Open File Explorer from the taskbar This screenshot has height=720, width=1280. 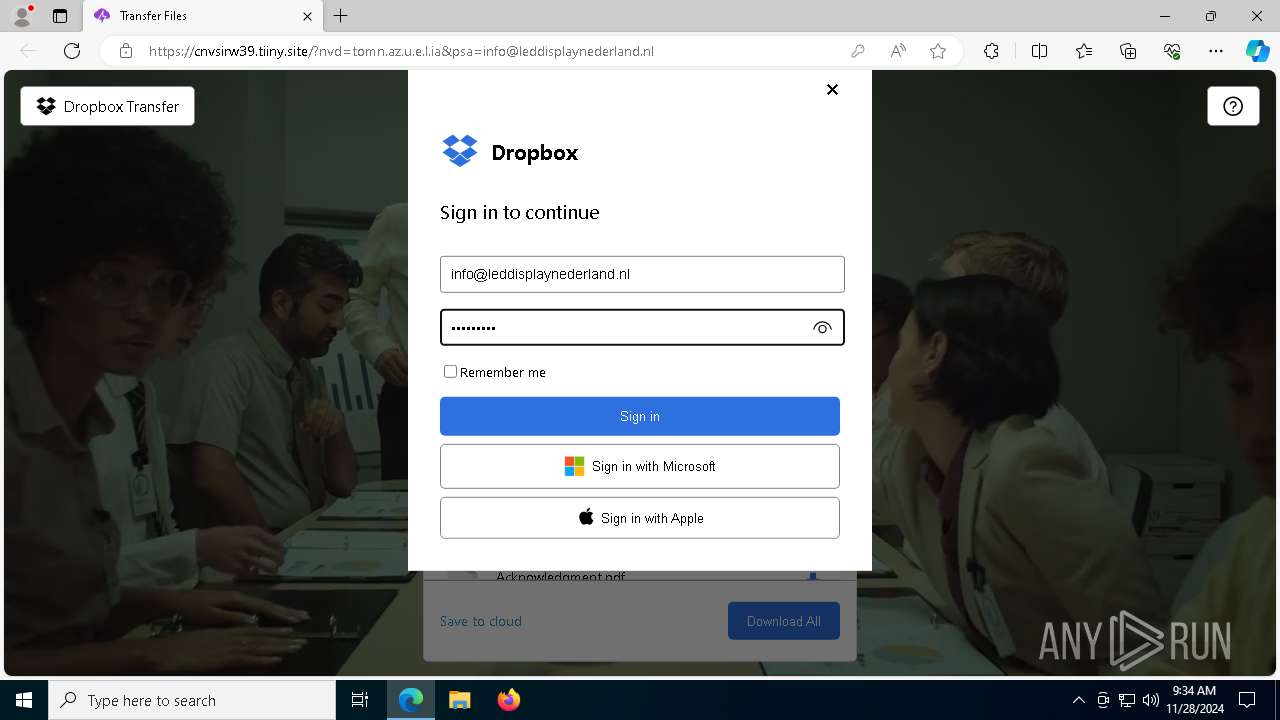coord(459,700)
